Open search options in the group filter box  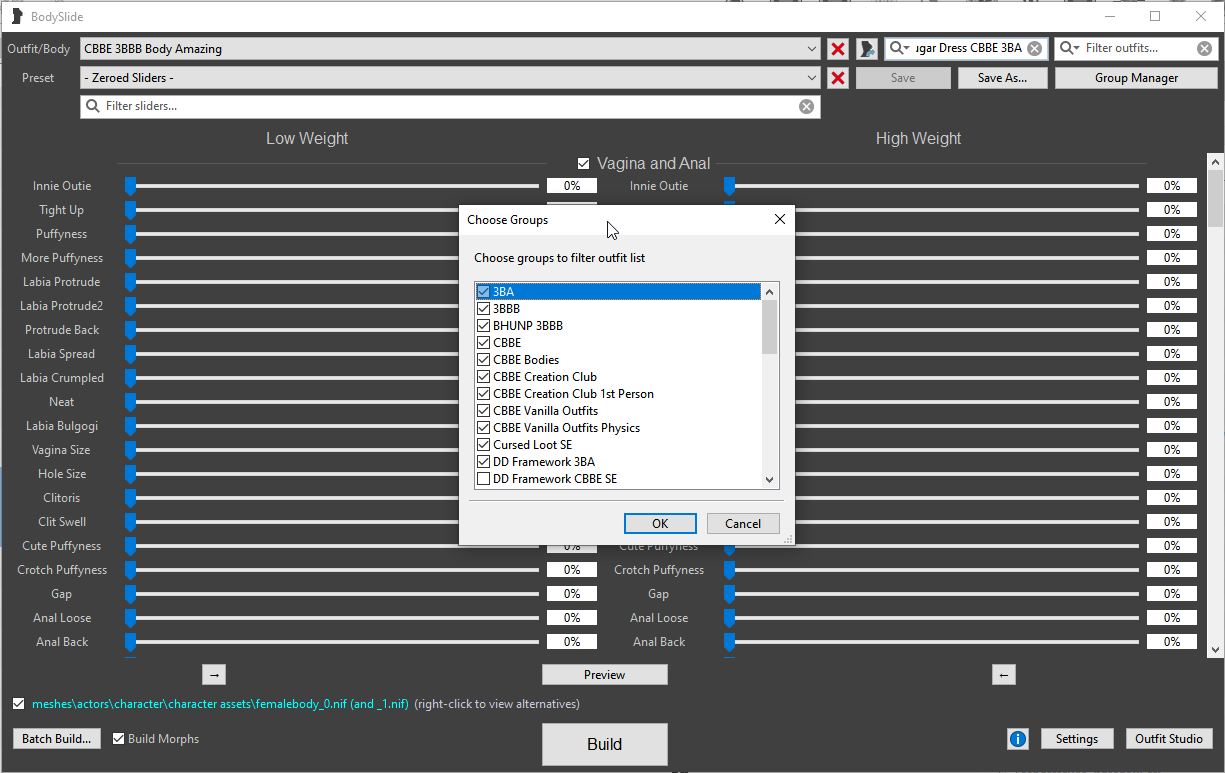click(900, 48)
